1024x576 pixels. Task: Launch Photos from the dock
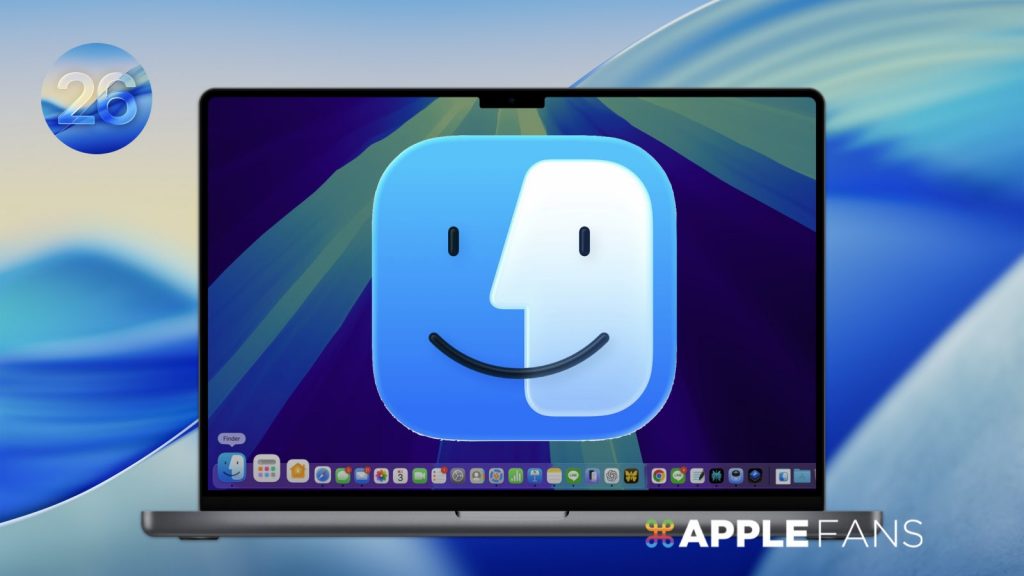[381, 476]
